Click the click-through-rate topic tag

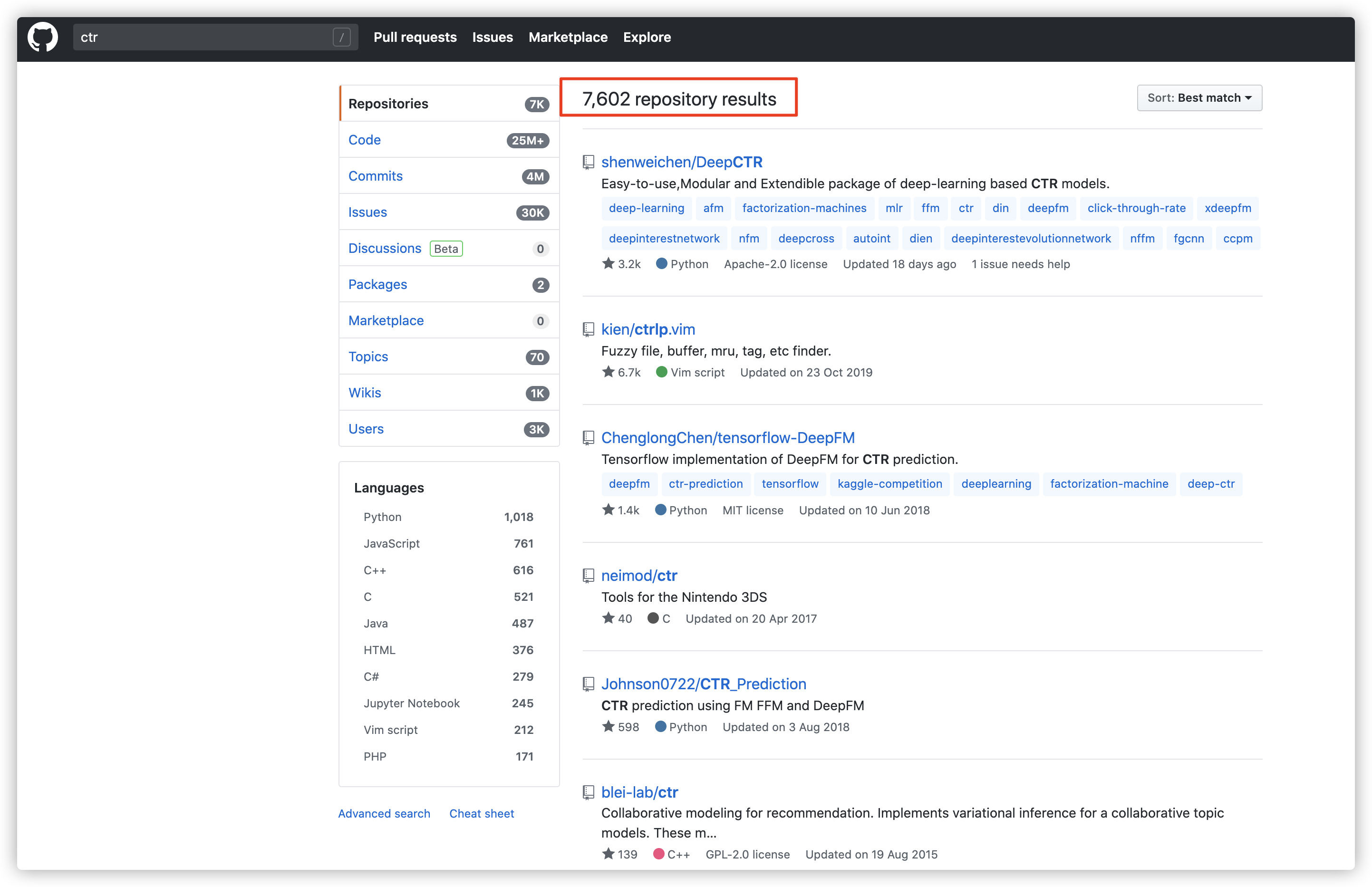[x=1136, y=208]
